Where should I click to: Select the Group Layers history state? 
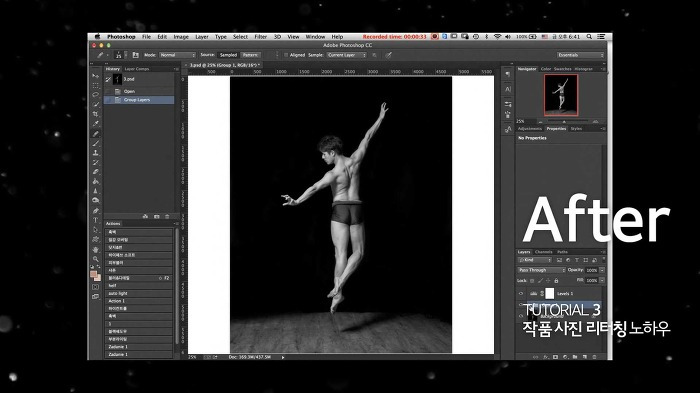tap(139, 100)
